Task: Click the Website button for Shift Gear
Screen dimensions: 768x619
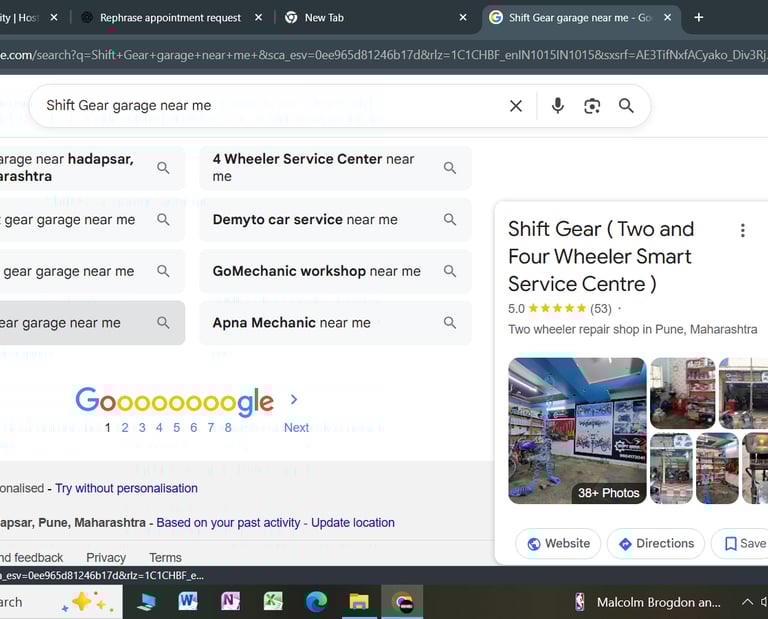Action: (x=558, y=544)
